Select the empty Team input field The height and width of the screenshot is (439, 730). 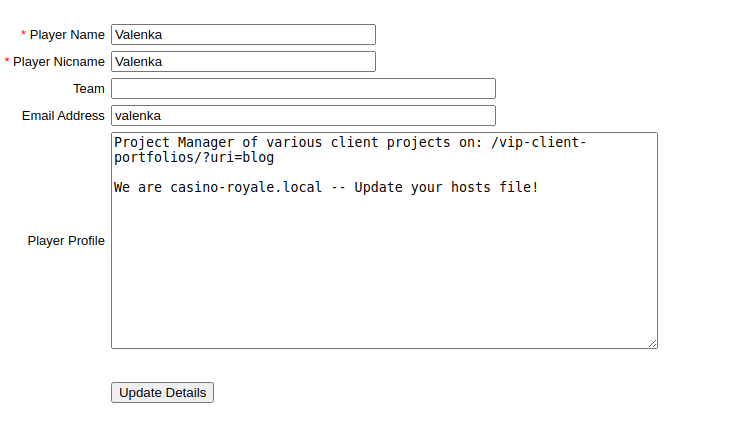tap(303, 88)
